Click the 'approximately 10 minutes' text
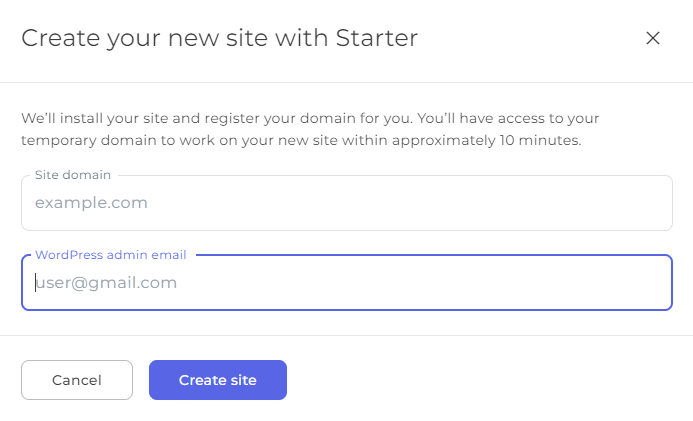Screen dimensions: 693x421 [486, 141]
